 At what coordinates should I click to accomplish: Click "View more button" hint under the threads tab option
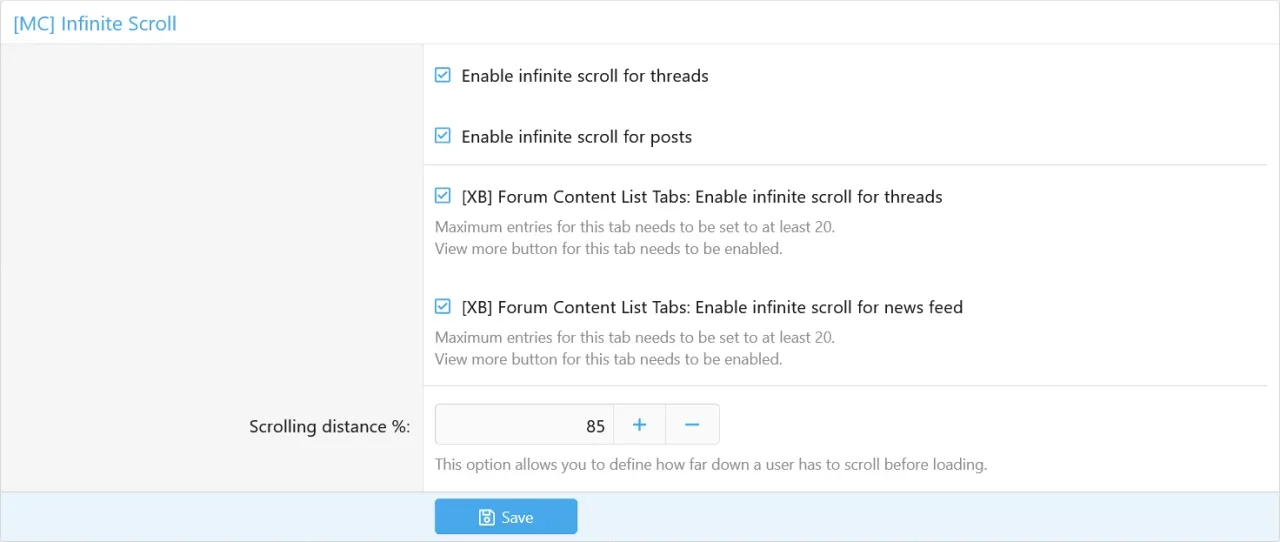608,249
